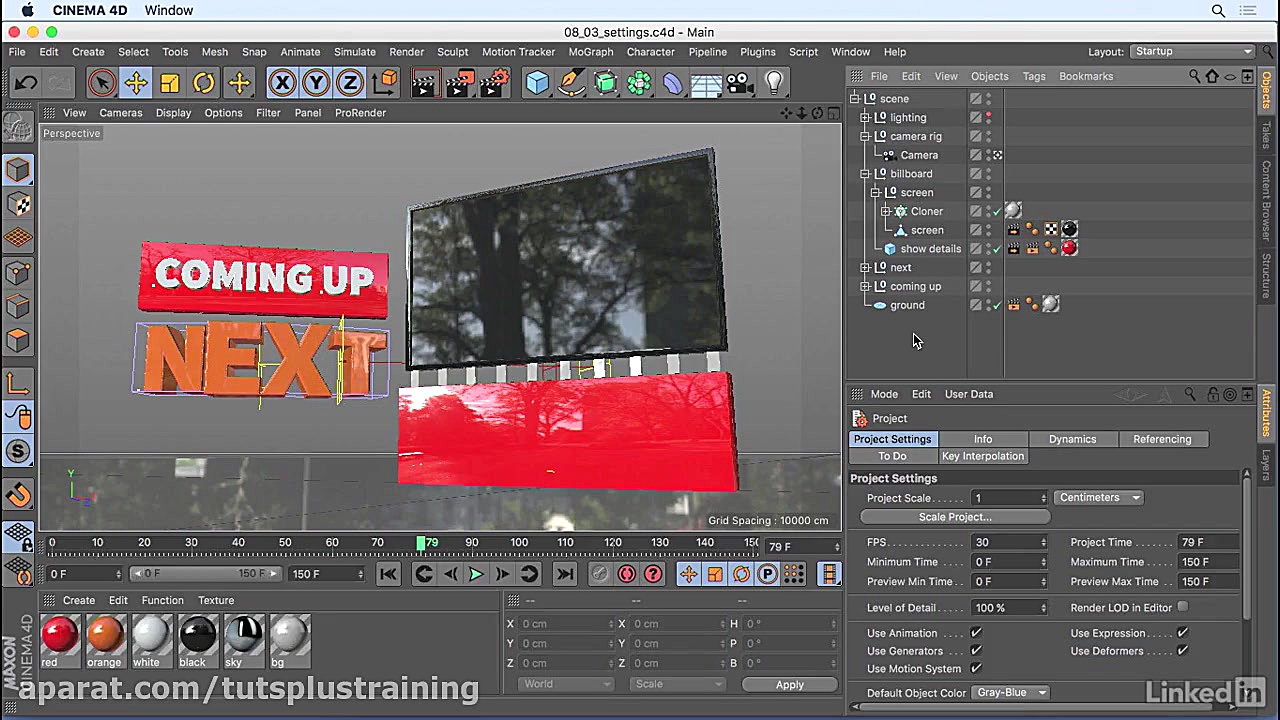This screenshot has width=1280, height=720.
Task: Expand the lighting group in Objects
Action: 865,118
